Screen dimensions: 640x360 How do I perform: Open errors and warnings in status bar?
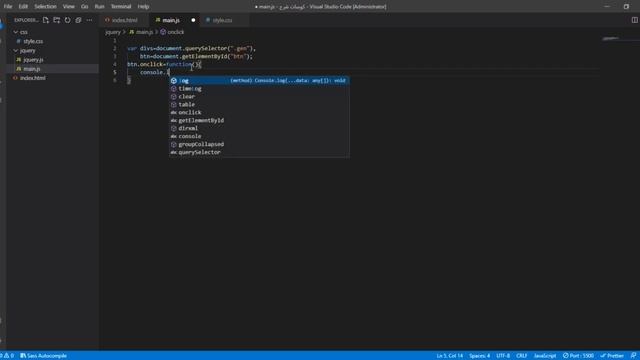point(7,356)
